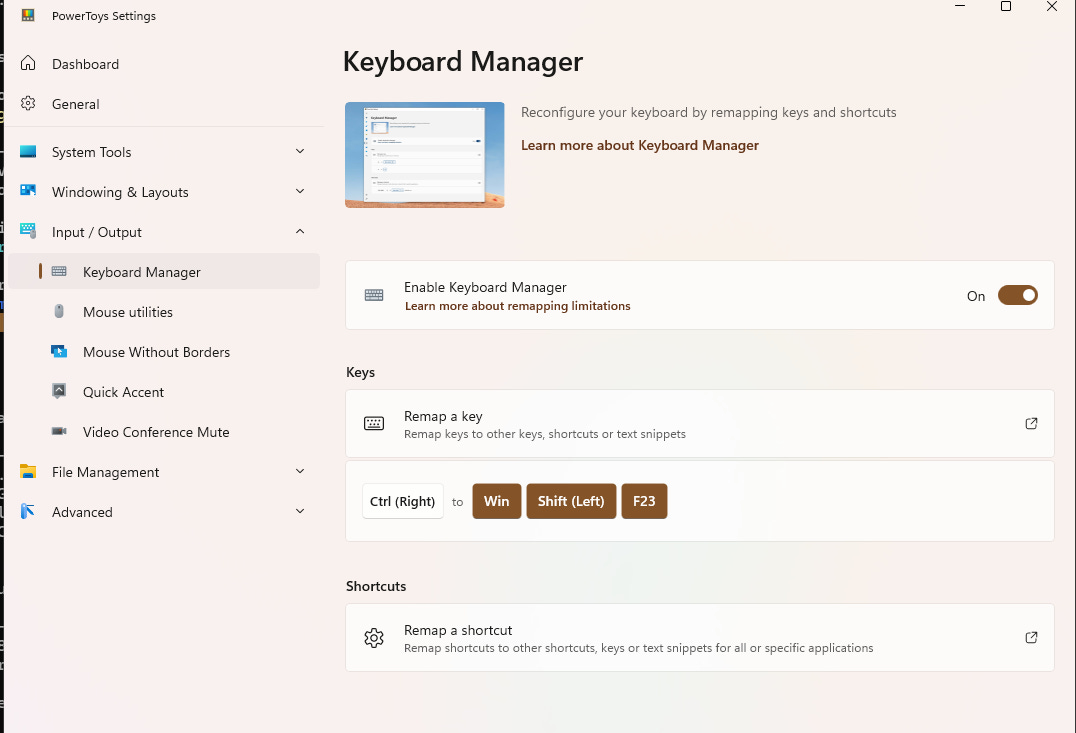Click the General settings gear icon

pos(28,103)
